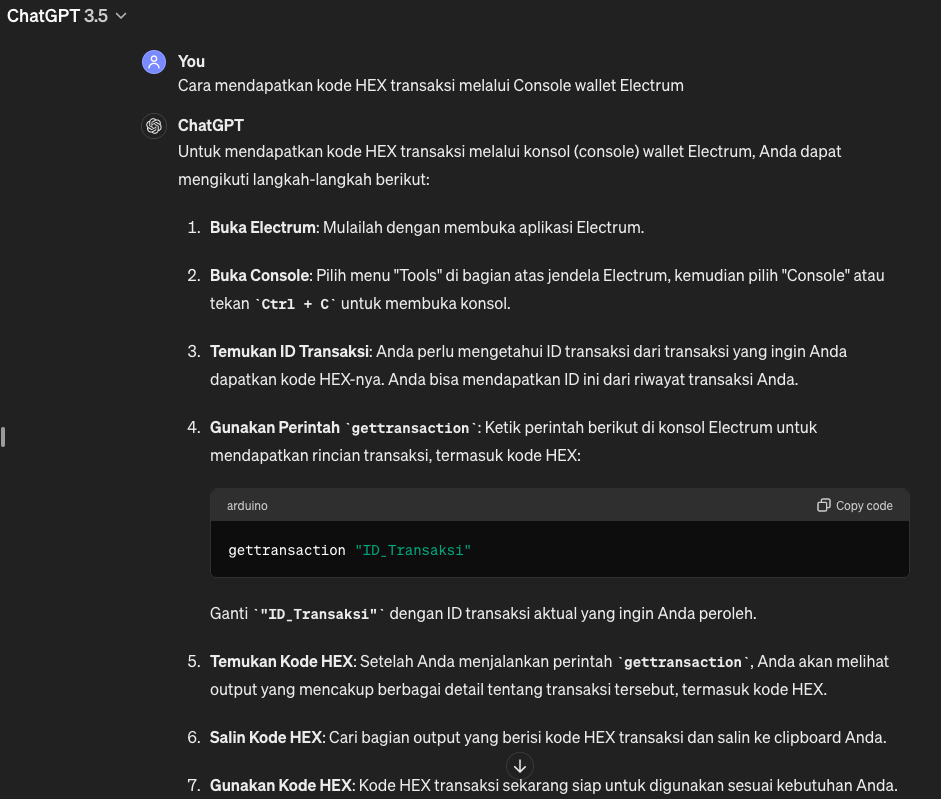
Task: Click the "ChatGPT" sender name above the reply
Action: click(x=211, y=125)
